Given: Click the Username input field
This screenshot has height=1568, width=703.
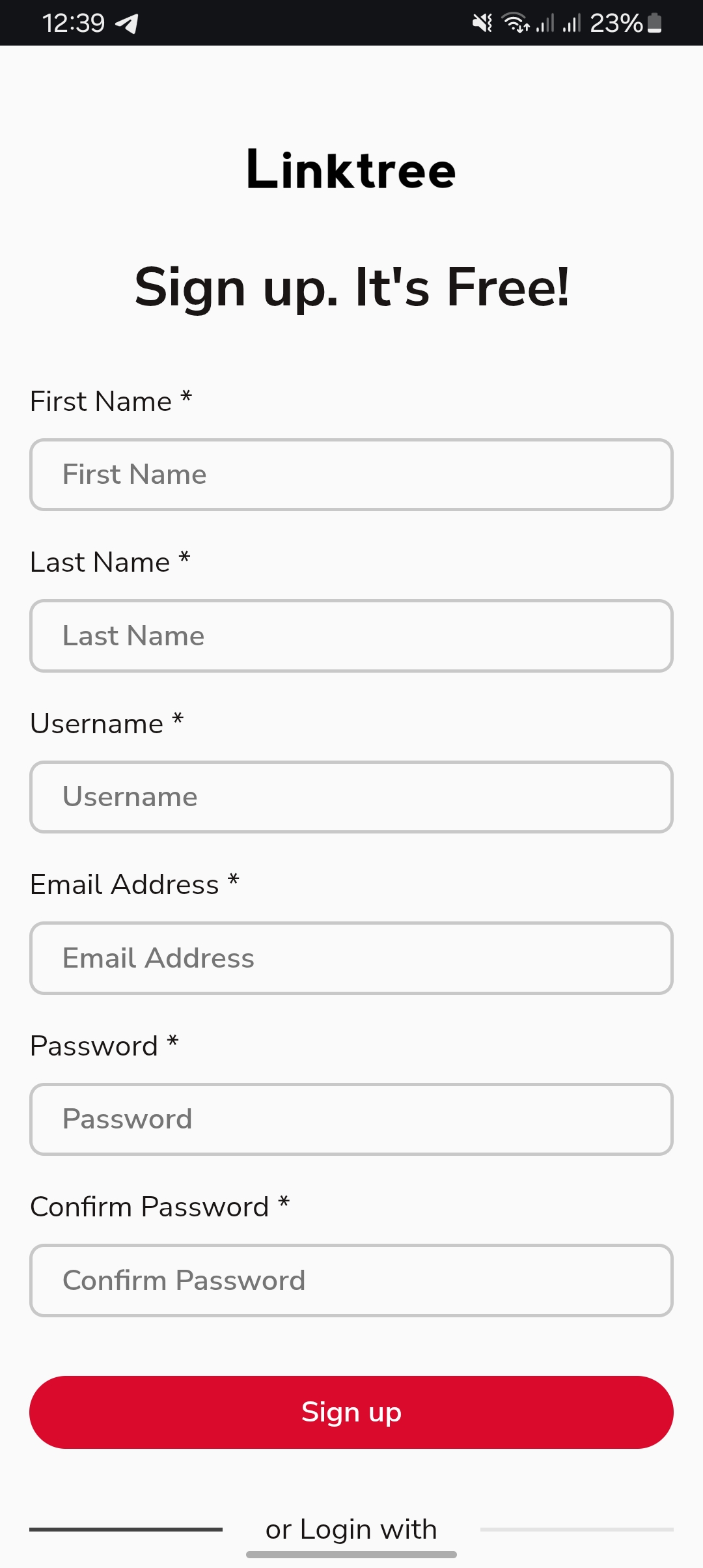Looking at the screenshot, I should click(x=351, y=796).
